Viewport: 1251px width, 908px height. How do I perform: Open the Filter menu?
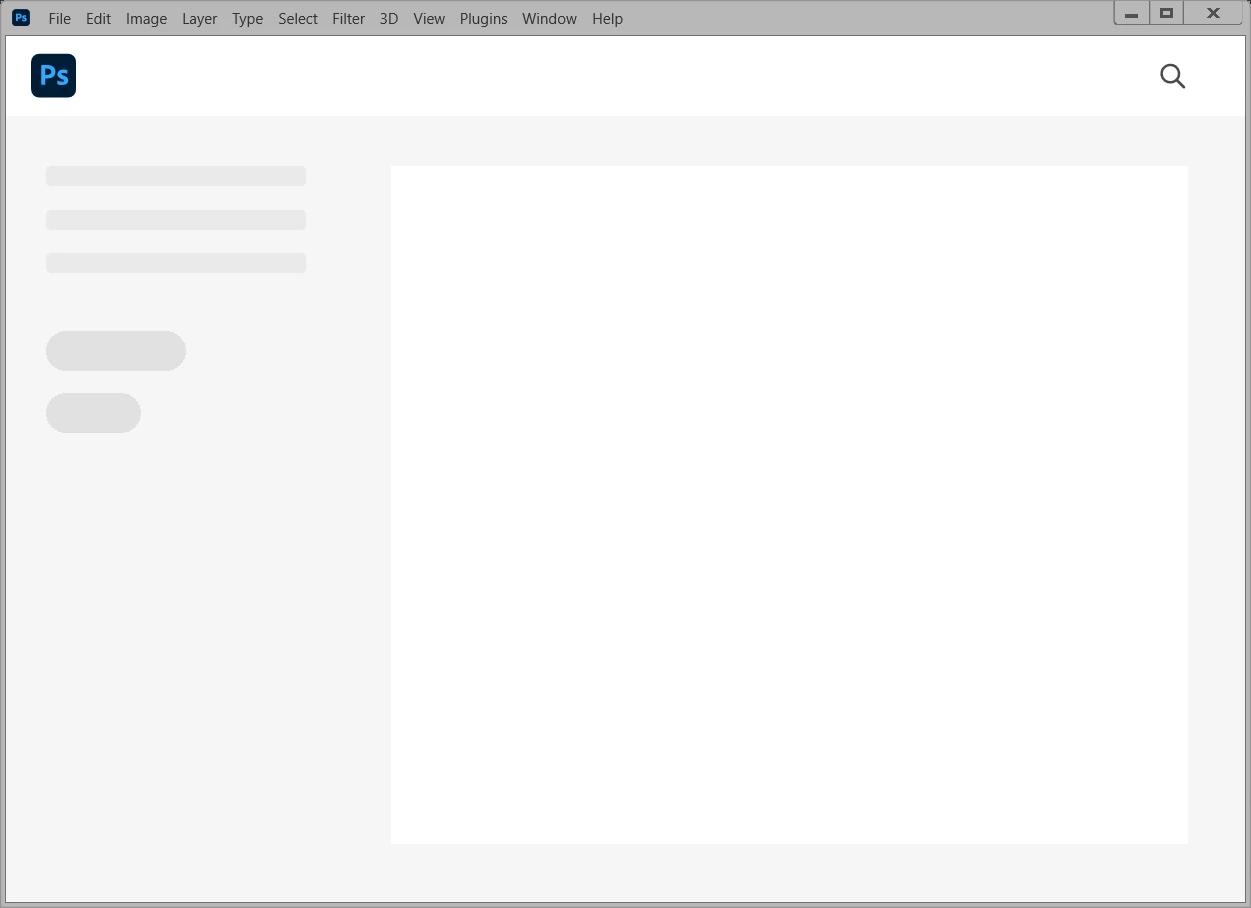(348, 19)
